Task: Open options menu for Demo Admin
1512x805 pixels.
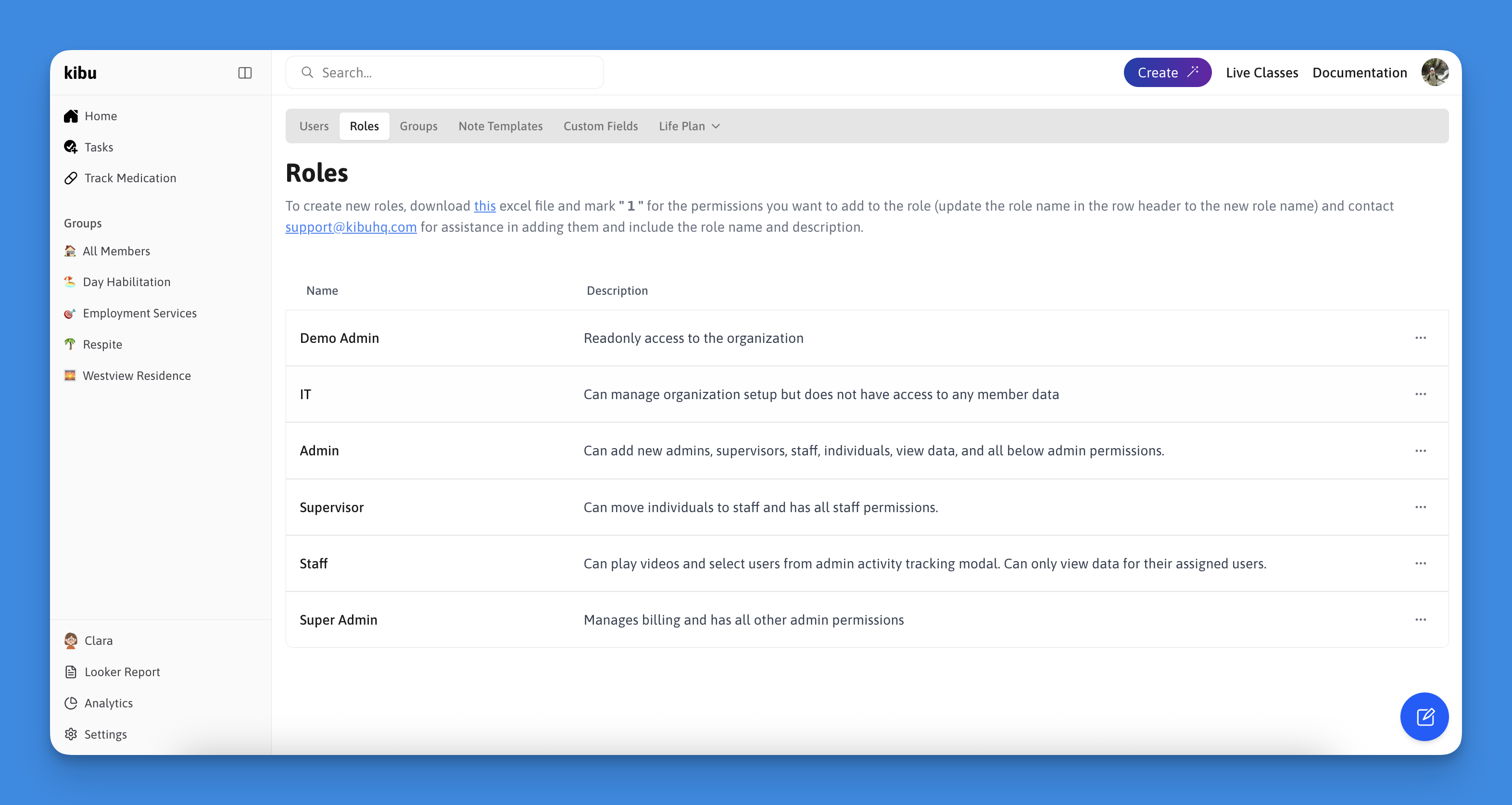Action: pos(1420,338)
